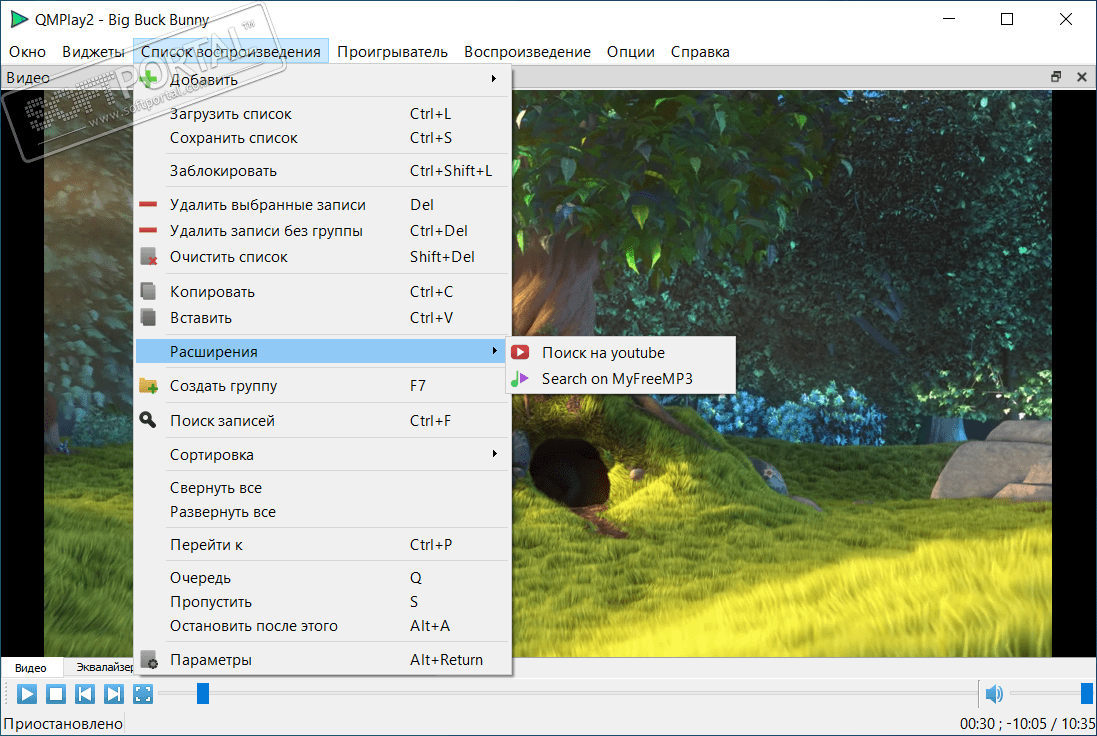
Task: Close the Видео dock panel
Action: (x=1082, y=77)
